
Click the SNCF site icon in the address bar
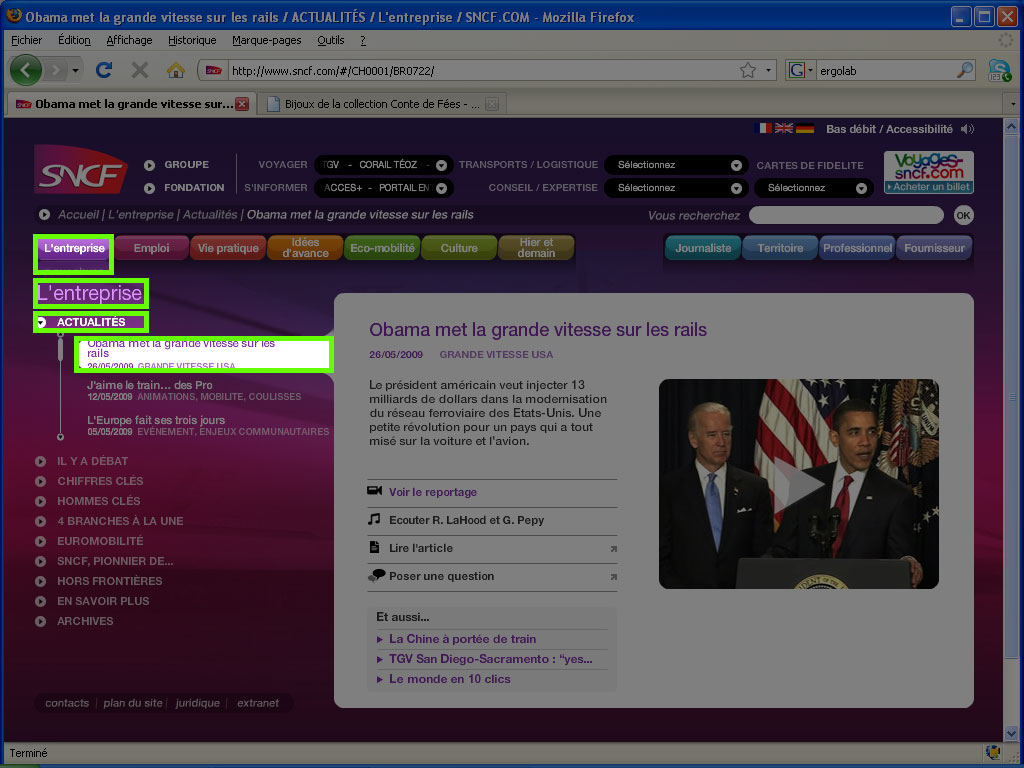click(214, 71)
